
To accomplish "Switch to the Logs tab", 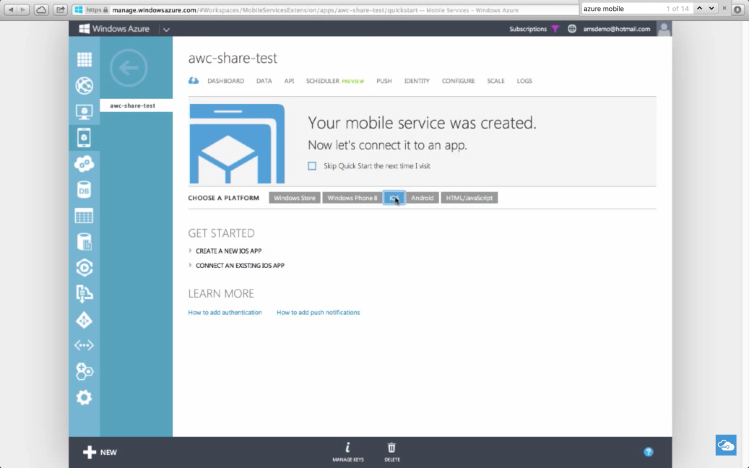I will click(x=524, y=81).
